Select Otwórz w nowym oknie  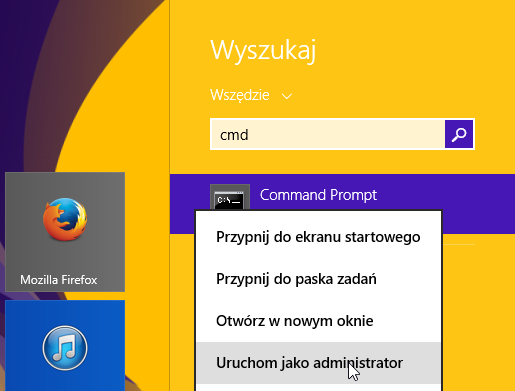(x=318, y=321)
